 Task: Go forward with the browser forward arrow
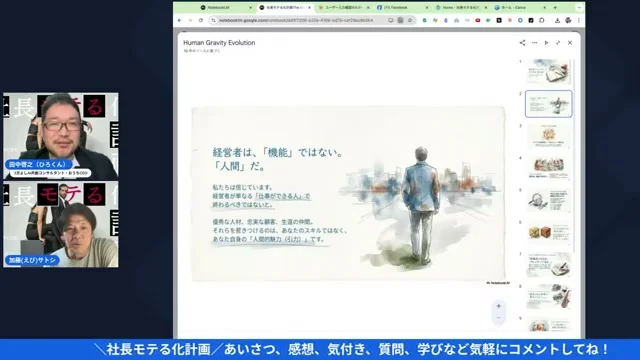click(190, 20)
